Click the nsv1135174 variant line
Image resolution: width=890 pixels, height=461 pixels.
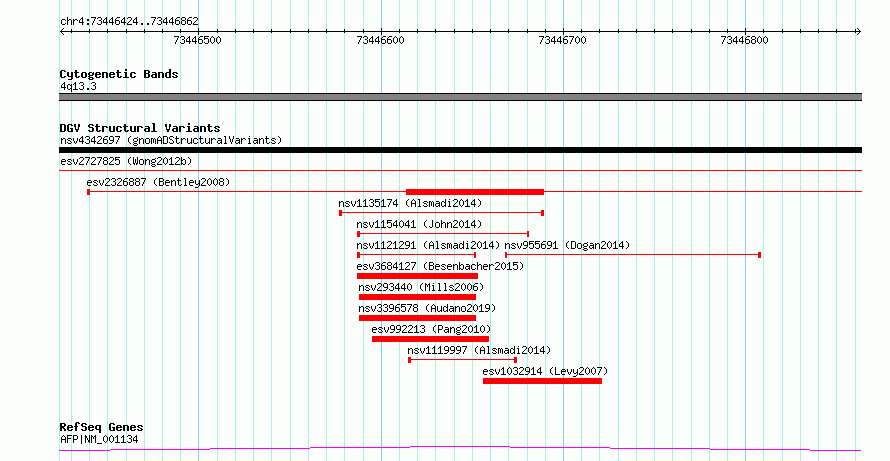coord(442,213)
